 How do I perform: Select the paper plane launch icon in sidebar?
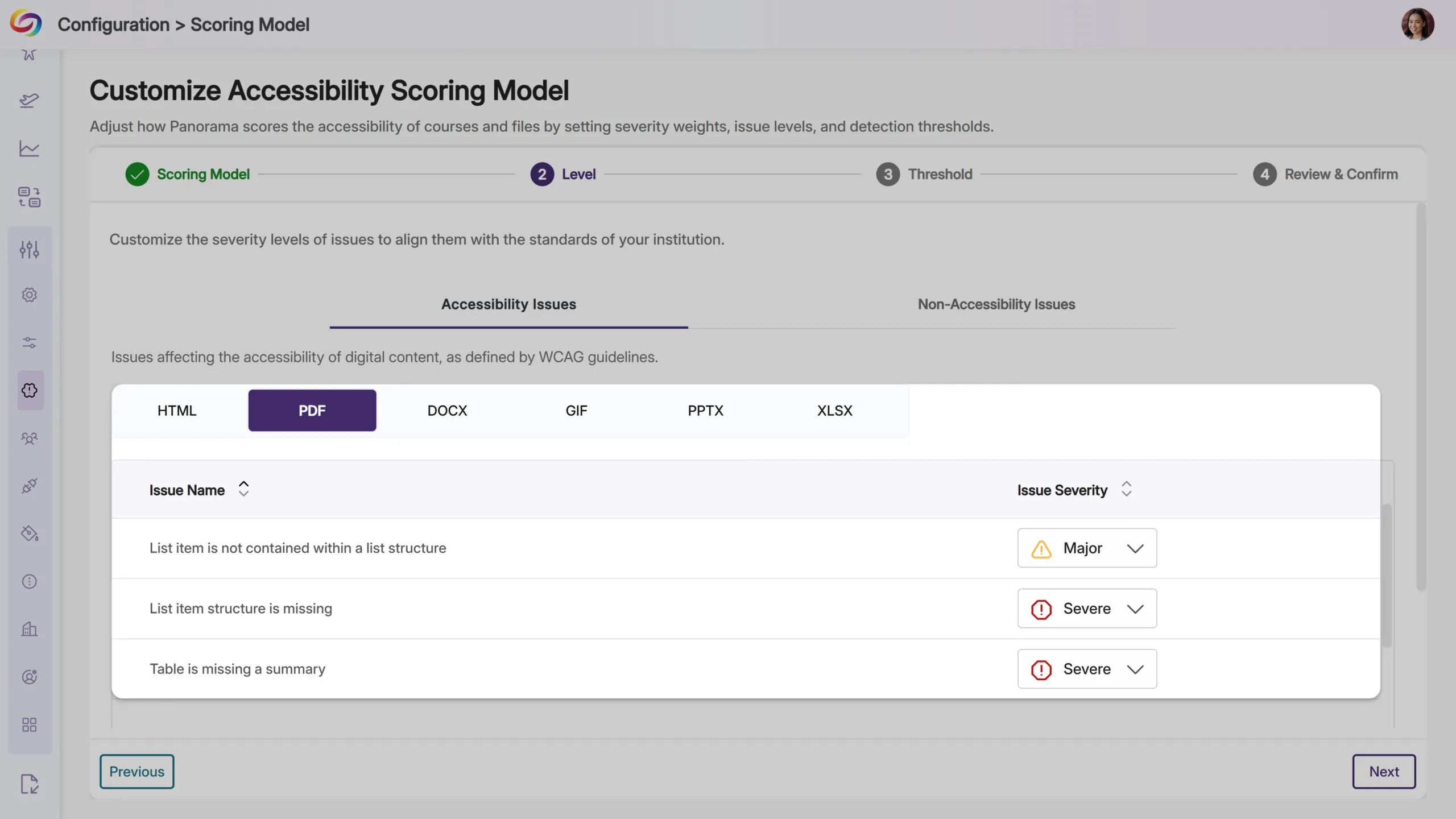point(30,100)
